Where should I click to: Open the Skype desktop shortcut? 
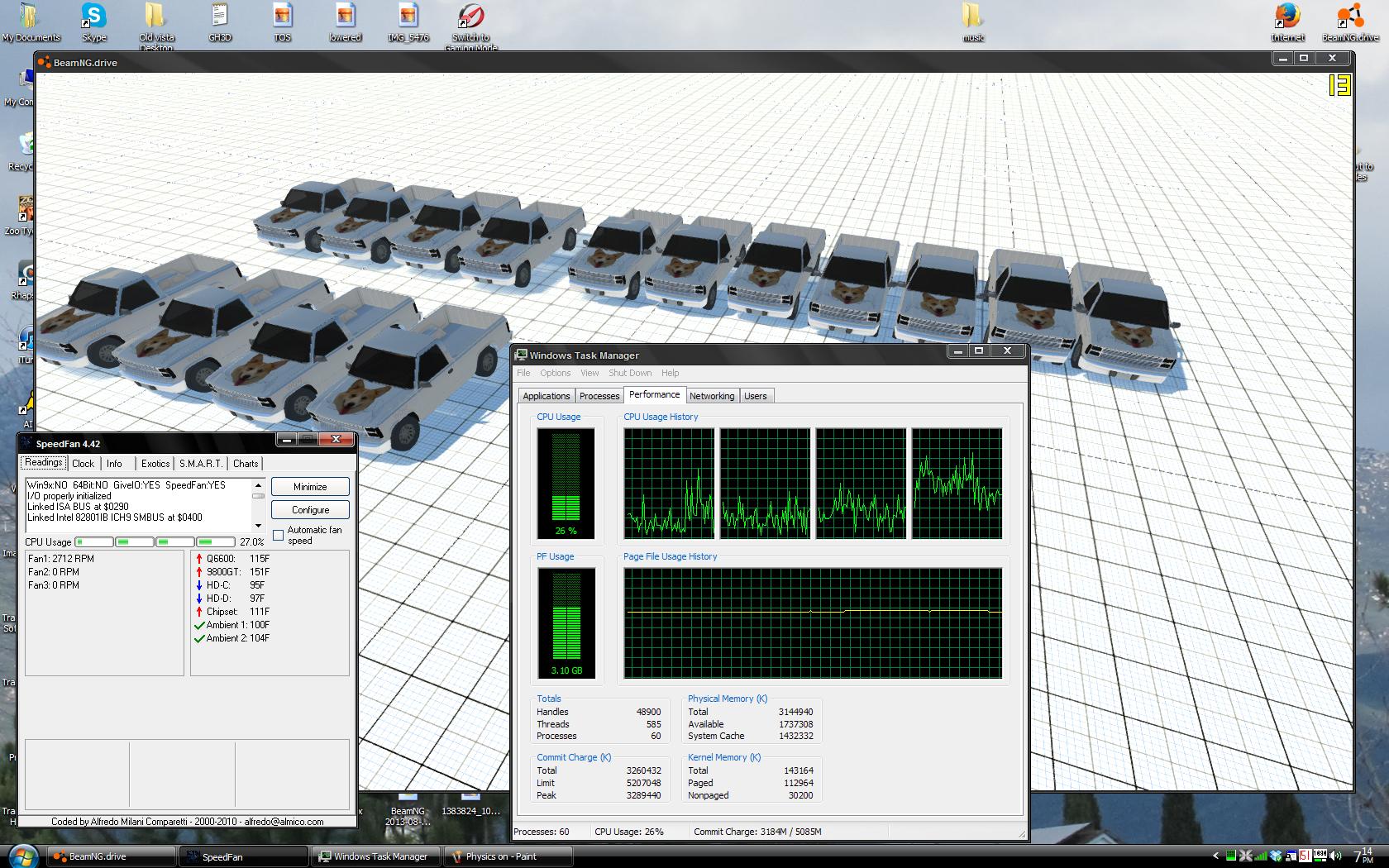point(93,21)
